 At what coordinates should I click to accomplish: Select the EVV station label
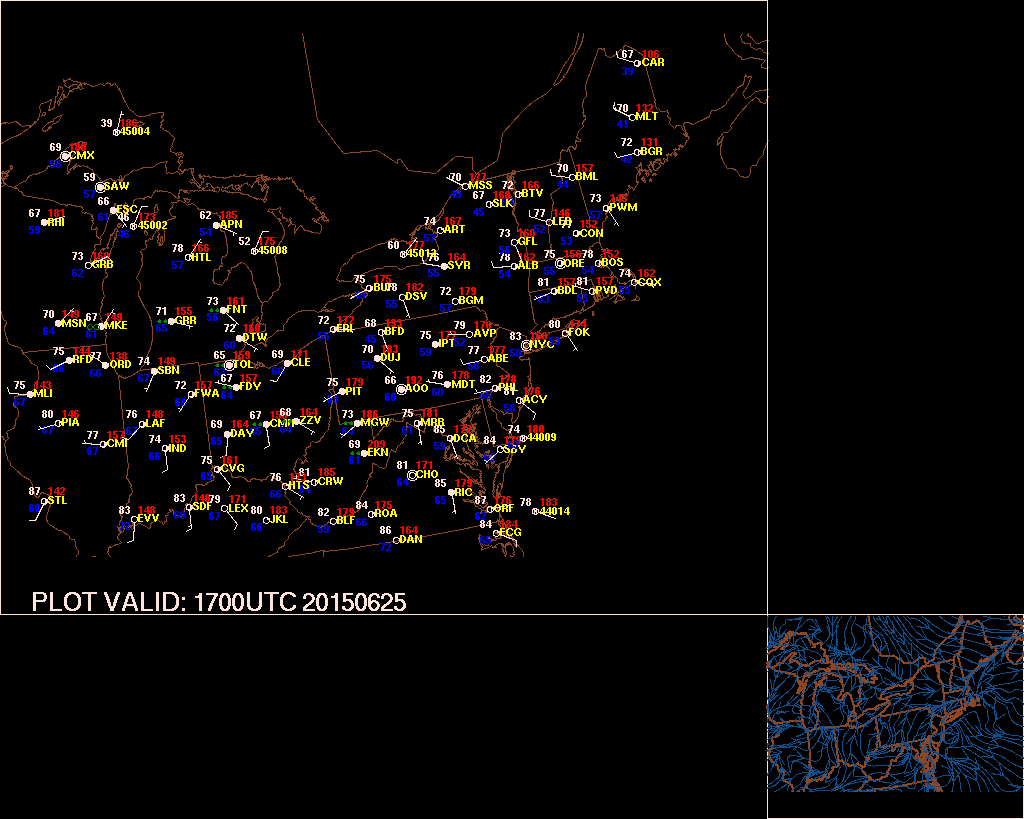point(148,519)
